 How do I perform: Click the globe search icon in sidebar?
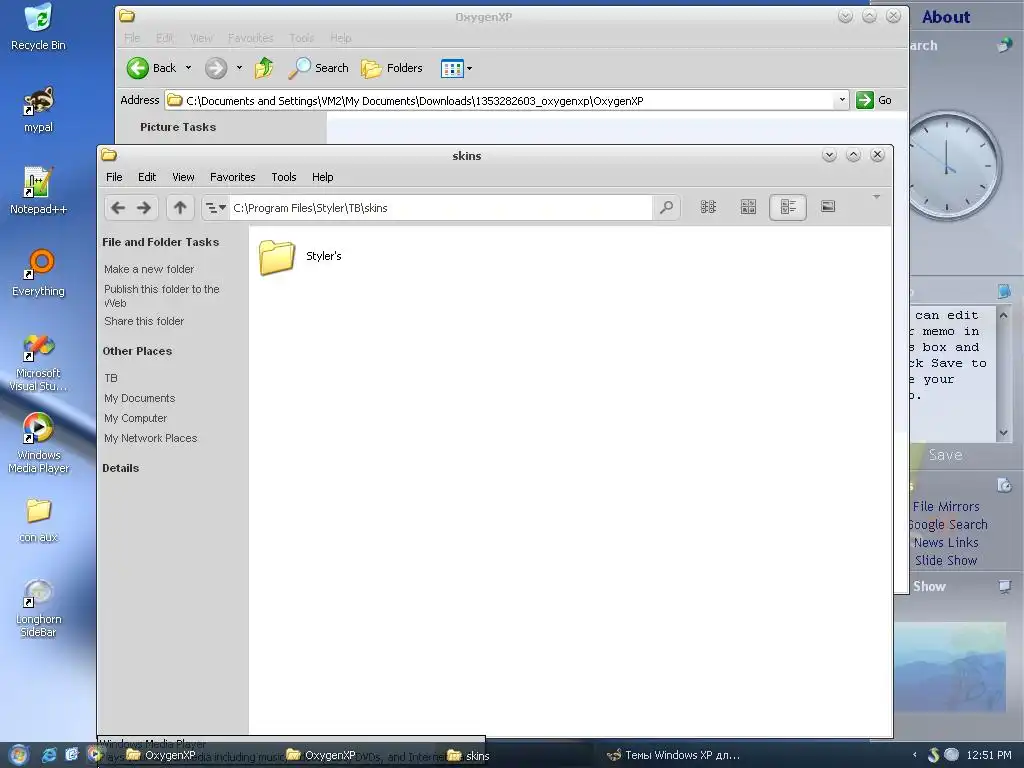point(1004,45)
